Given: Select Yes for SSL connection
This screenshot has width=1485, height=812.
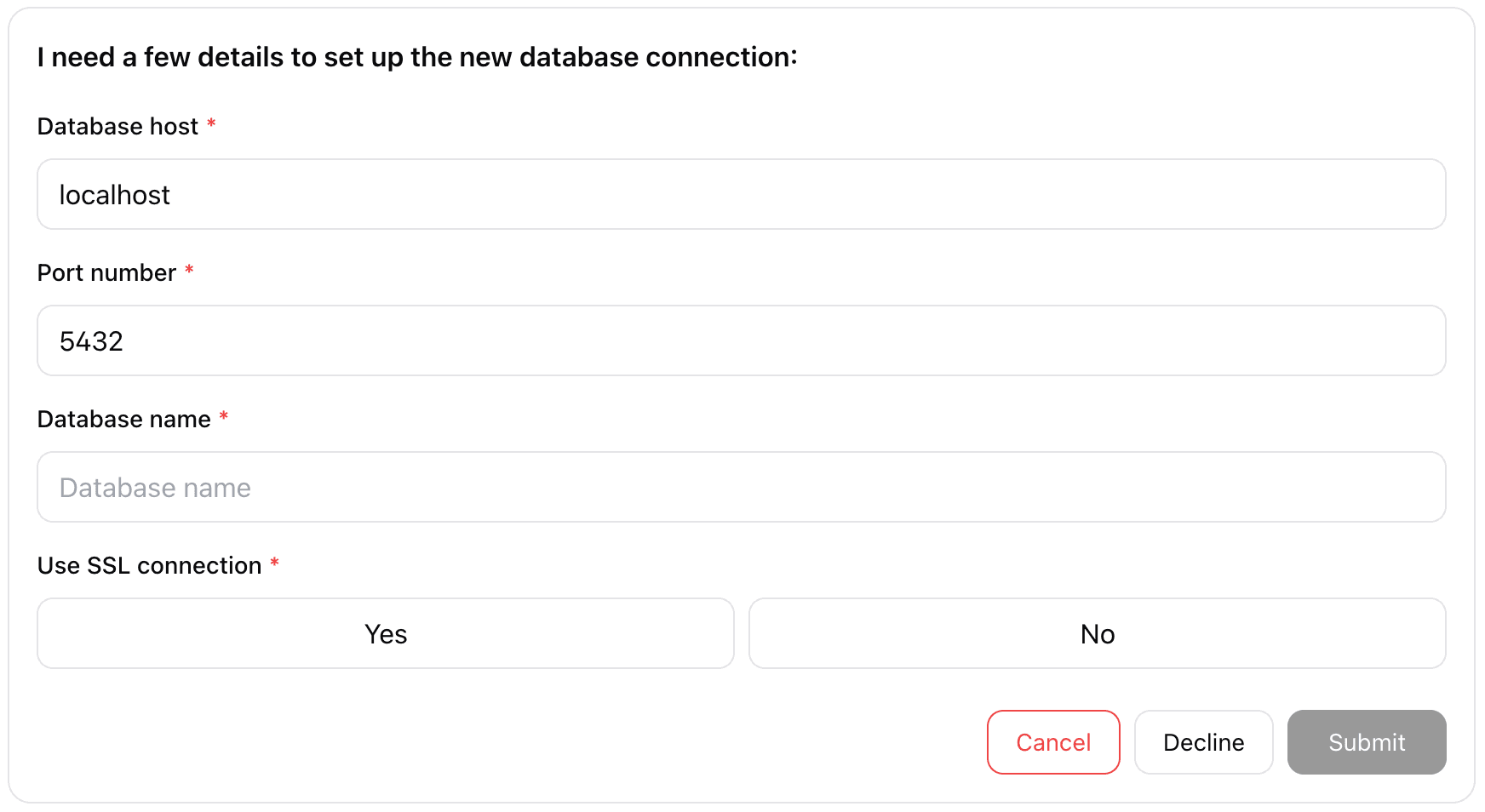Looking at the screenshot, I should [x=386, y=633].
